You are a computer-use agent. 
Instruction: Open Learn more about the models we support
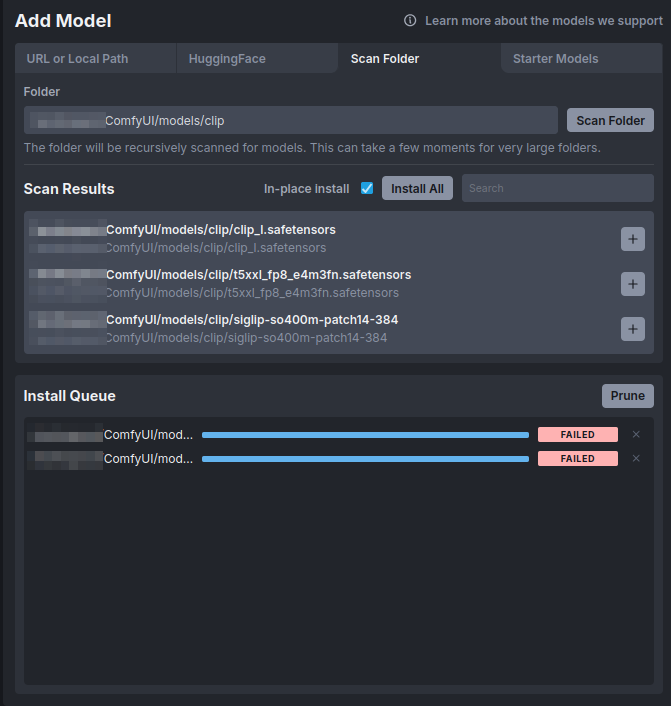click(544, 21)
